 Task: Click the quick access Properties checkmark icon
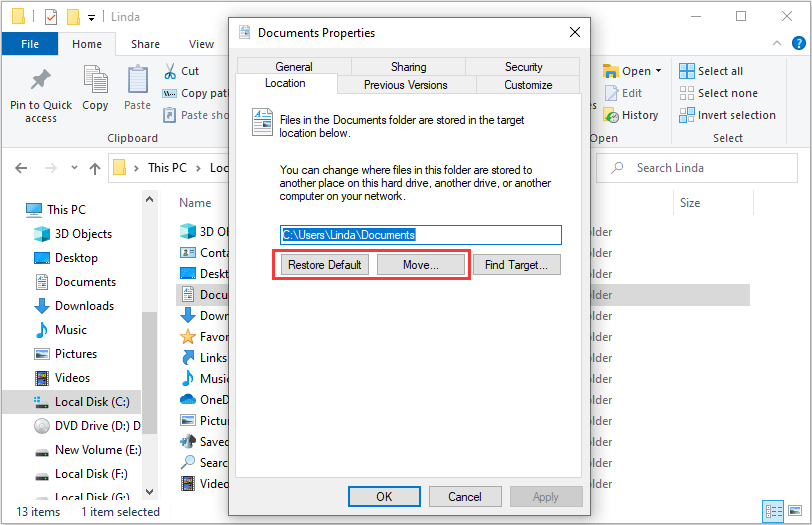(x=51, y=17)
